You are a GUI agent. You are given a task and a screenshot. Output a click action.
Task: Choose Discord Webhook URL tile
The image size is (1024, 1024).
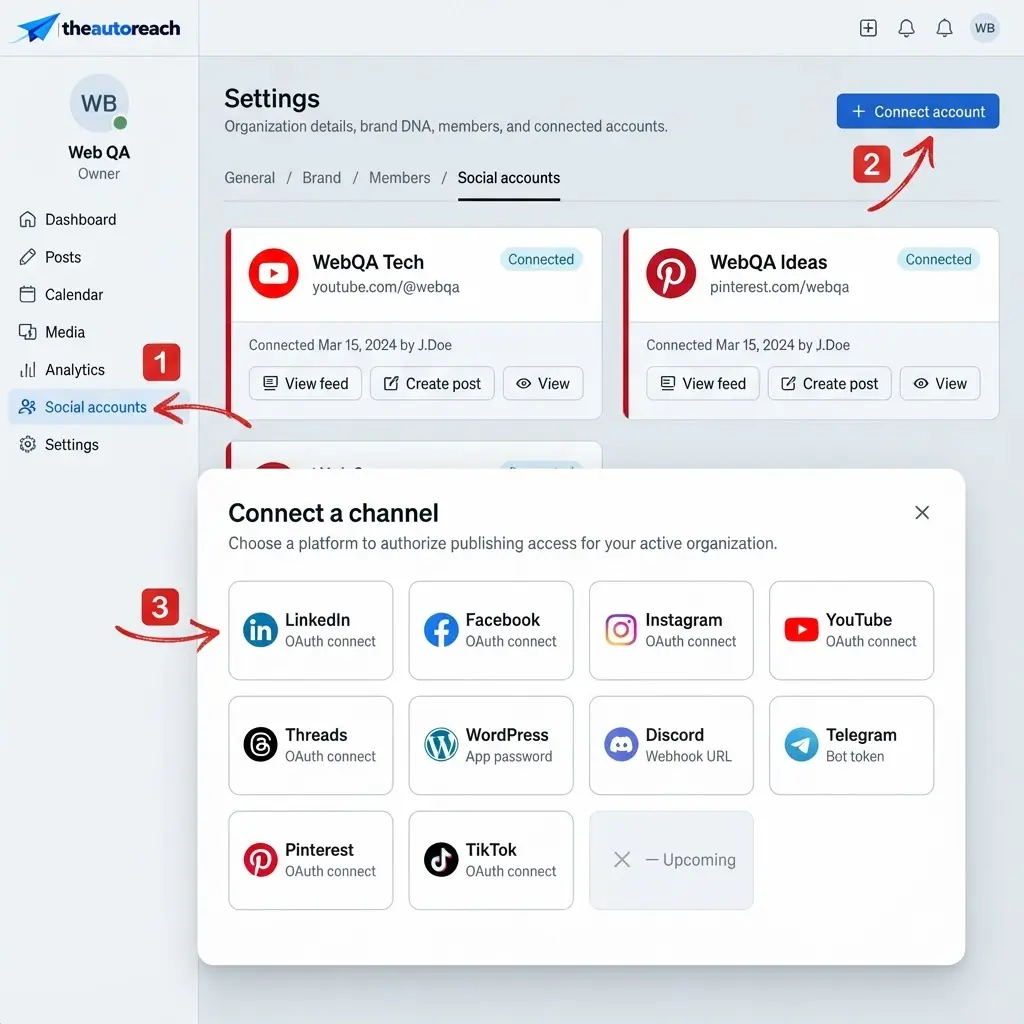[671, 745]
